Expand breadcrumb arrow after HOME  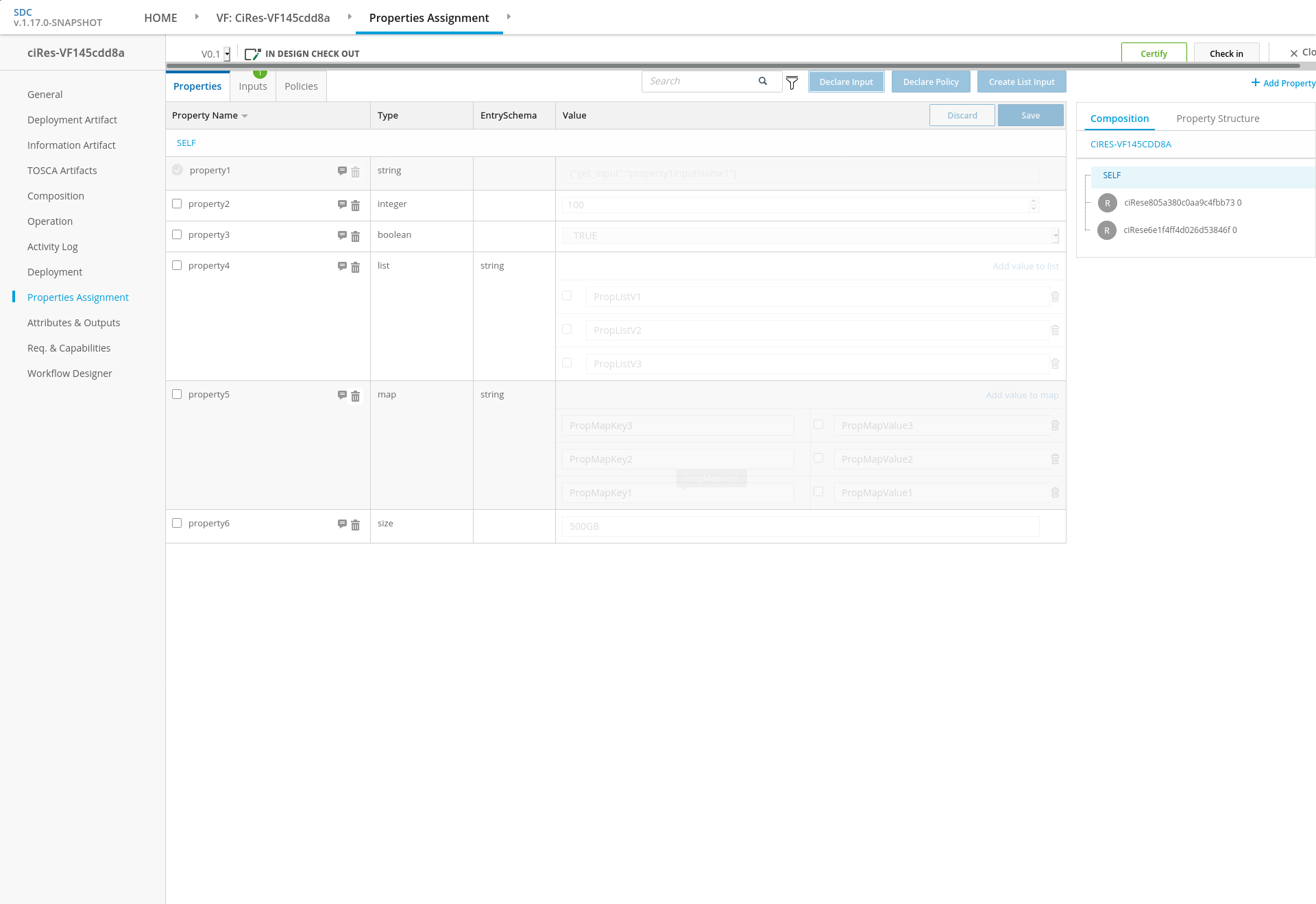[197, 16]
